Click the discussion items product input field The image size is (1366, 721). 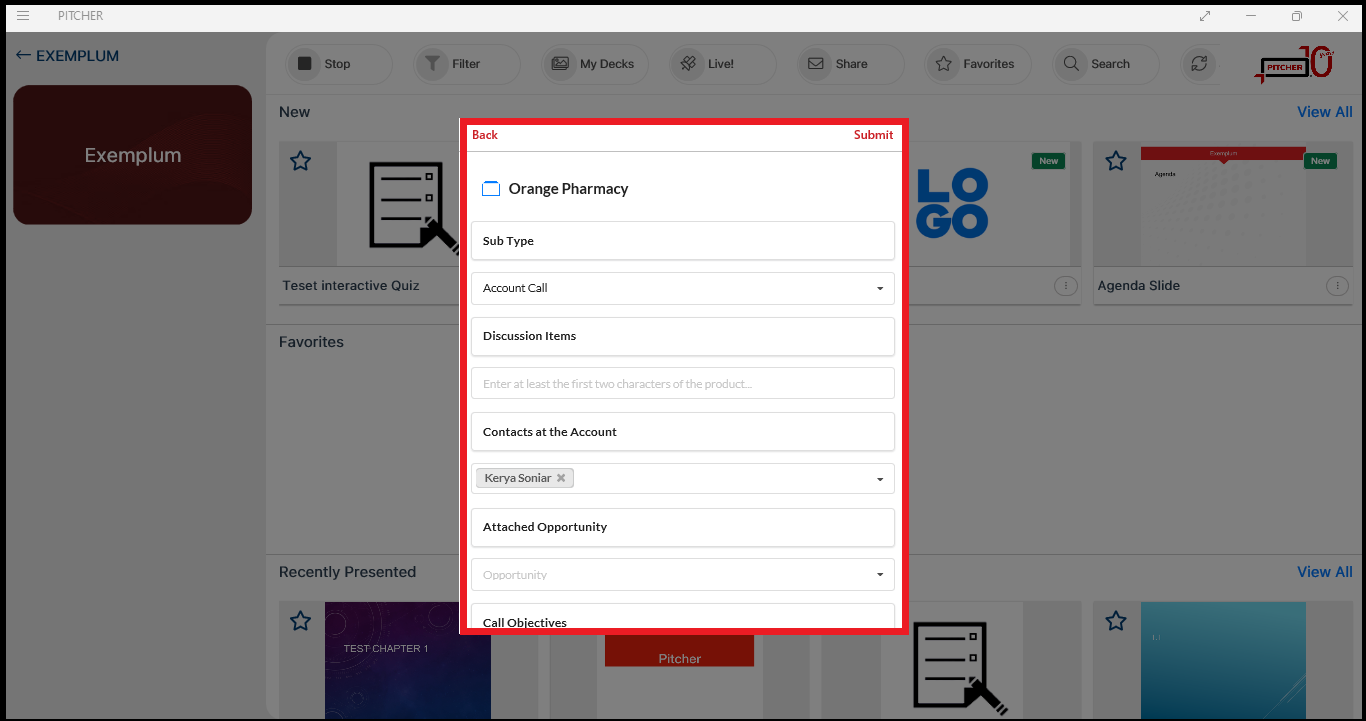(682, 384)
